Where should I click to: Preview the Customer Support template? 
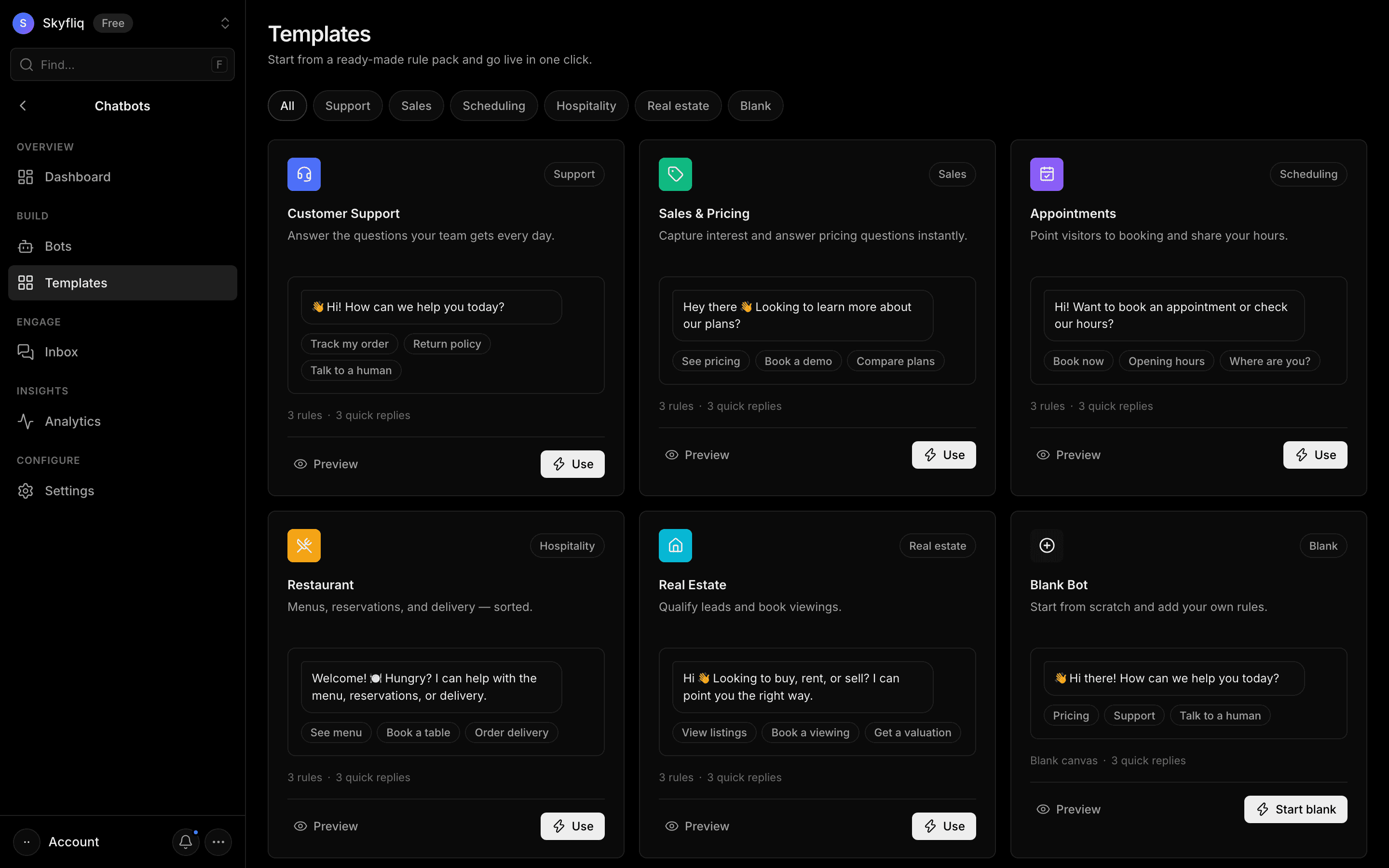(x=326, y=464)
